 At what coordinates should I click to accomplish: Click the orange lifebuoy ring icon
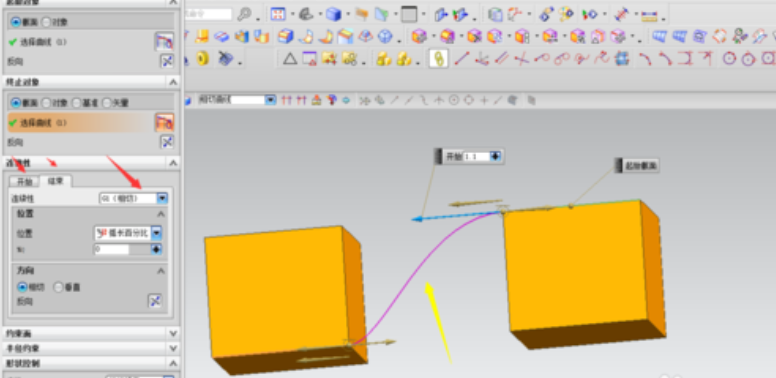point(719,36)
